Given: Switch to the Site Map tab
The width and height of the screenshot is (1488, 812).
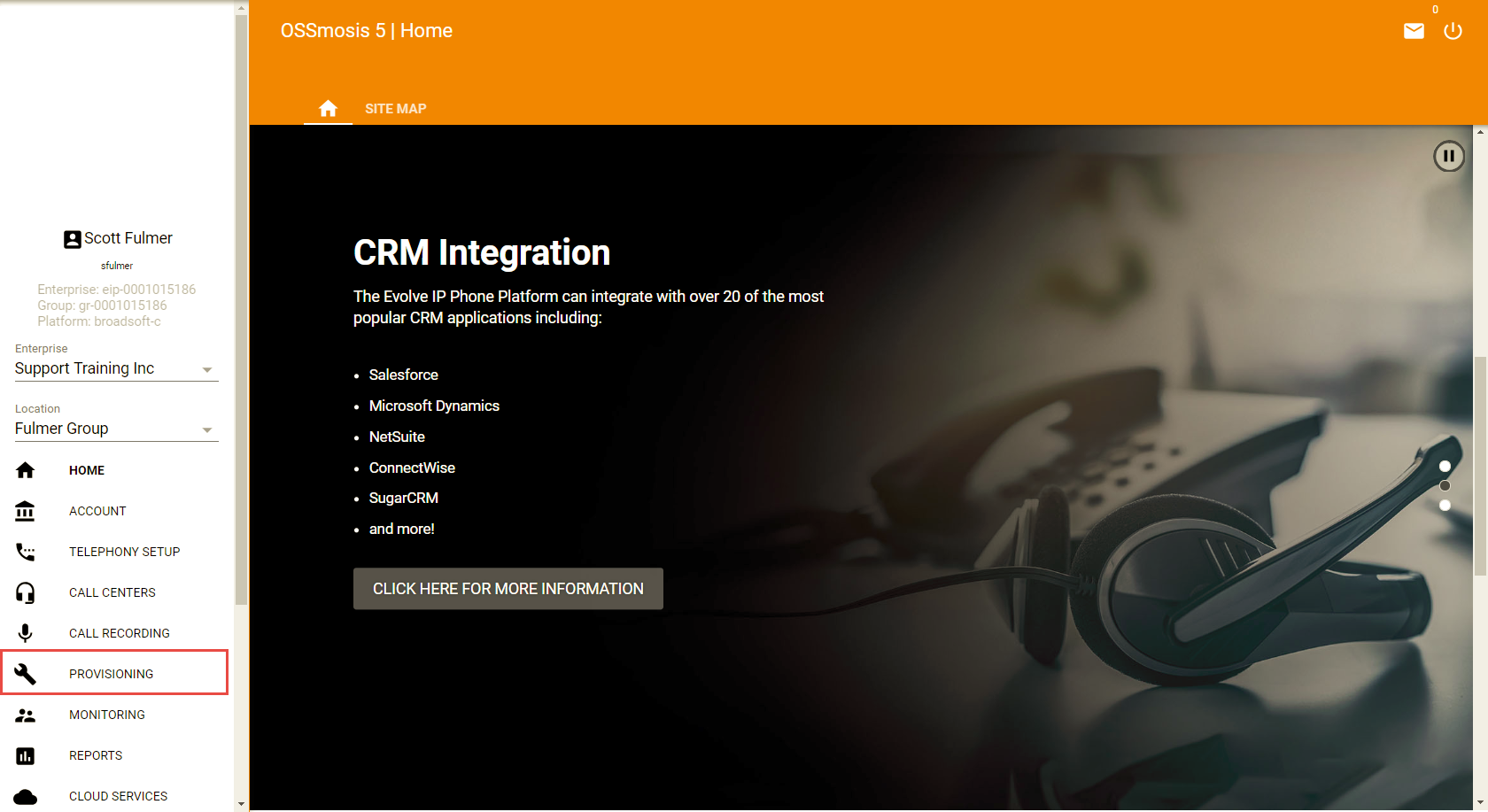Looking at the screenshot, I should 395,109.
